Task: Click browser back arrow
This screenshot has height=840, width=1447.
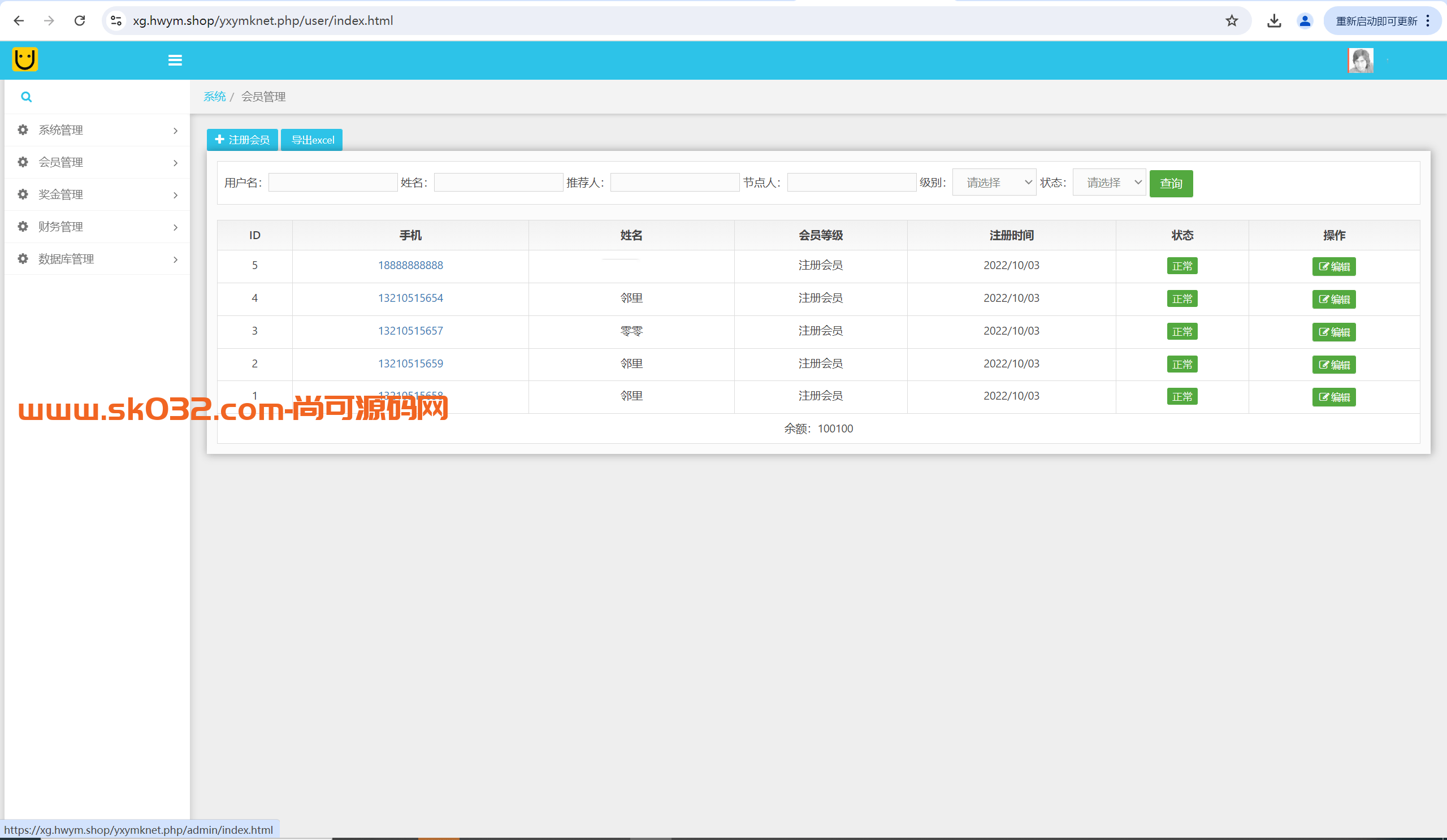Action: [x=19, y=21]
